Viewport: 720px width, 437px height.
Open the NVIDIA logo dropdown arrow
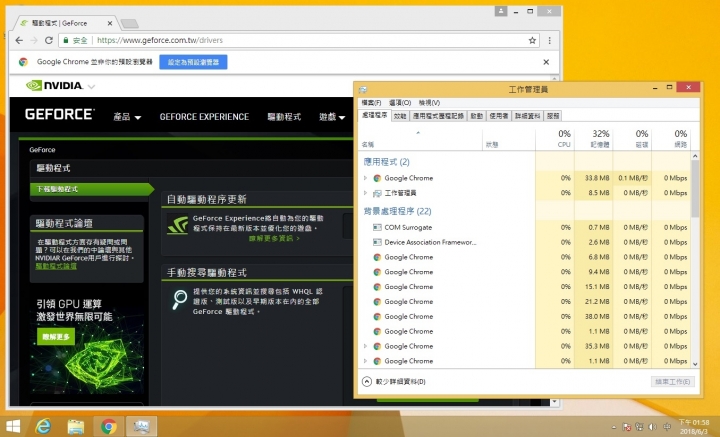[x=91, y=86]
